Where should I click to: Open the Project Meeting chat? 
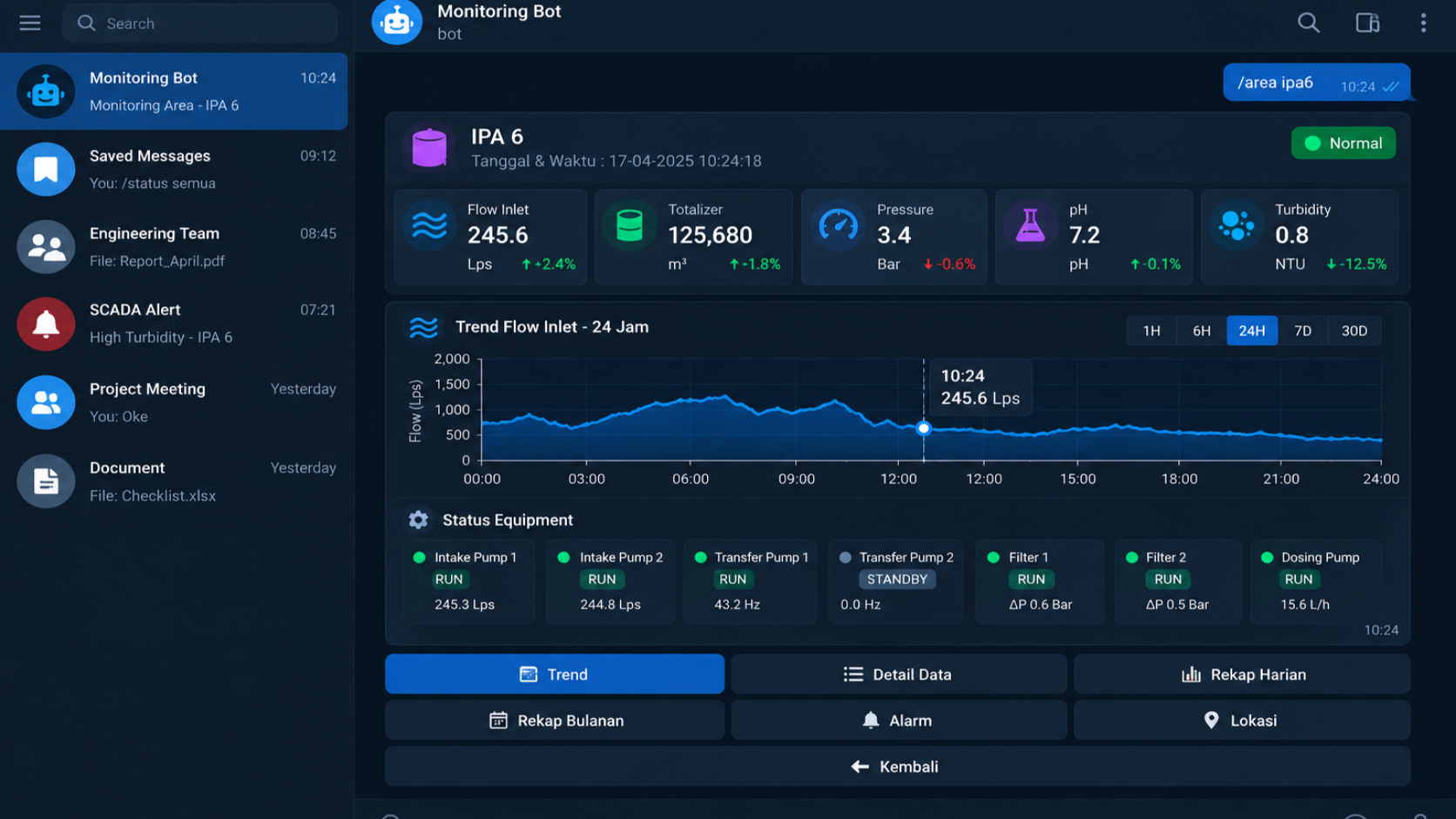coord(174,402)
